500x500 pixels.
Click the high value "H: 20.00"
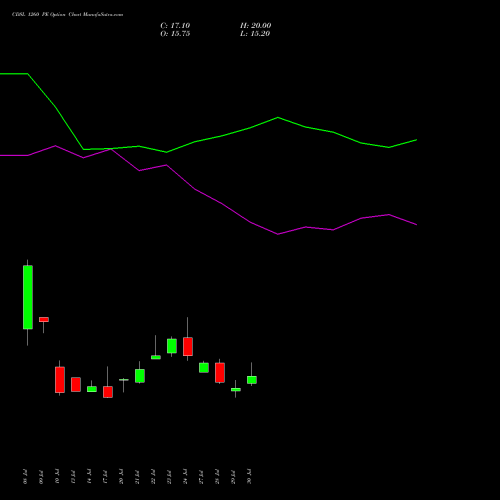pyautogui.click(x=255, y=26)
